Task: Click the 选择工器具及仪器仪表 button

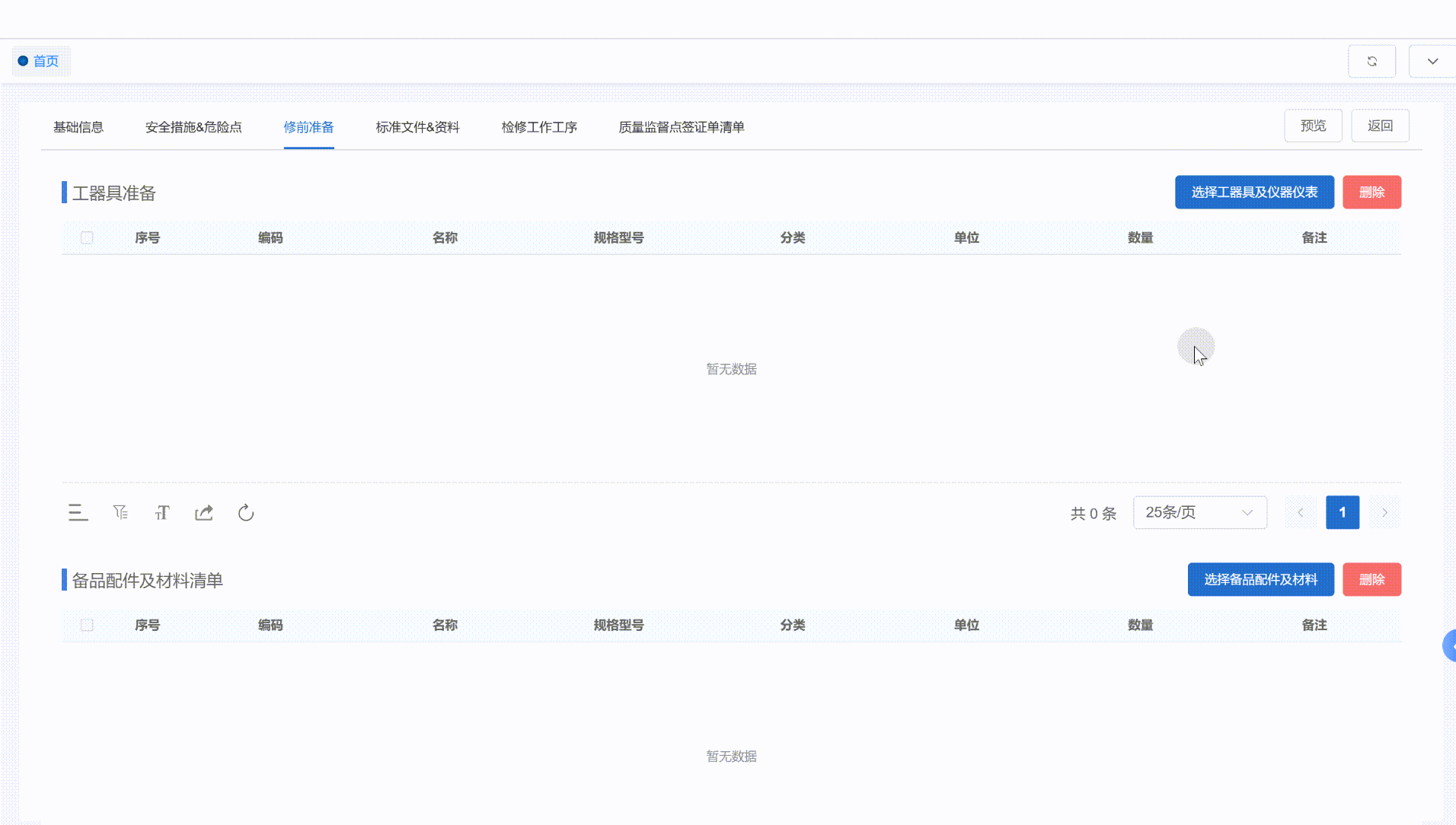Action: [1253, 192]
